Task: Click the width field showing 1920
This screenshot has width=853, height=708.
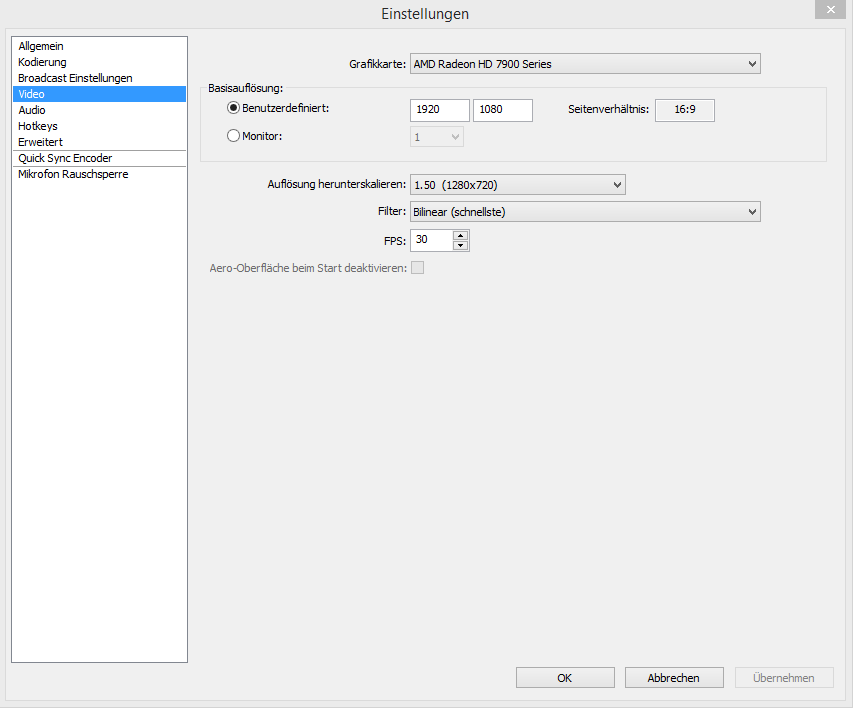Action: tap(440, 110)
